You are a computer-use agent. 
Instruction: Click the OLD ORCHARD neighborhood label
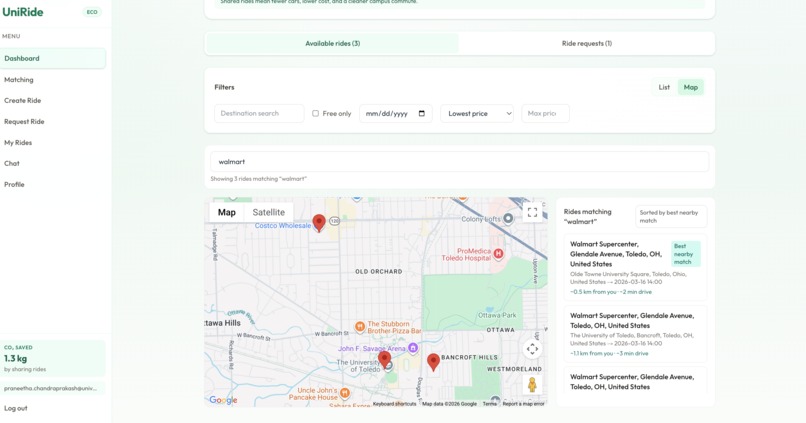click(x=378, y=271)
